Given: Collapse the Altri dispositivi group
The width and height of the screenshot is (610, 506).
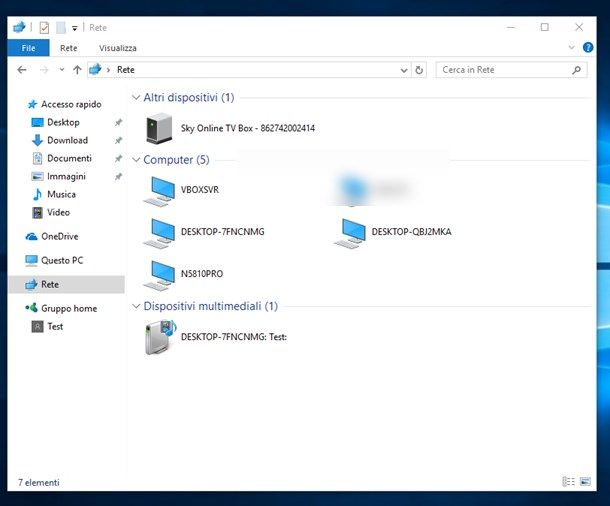Looking at the screenshot, I should click(x=136, y=97).
